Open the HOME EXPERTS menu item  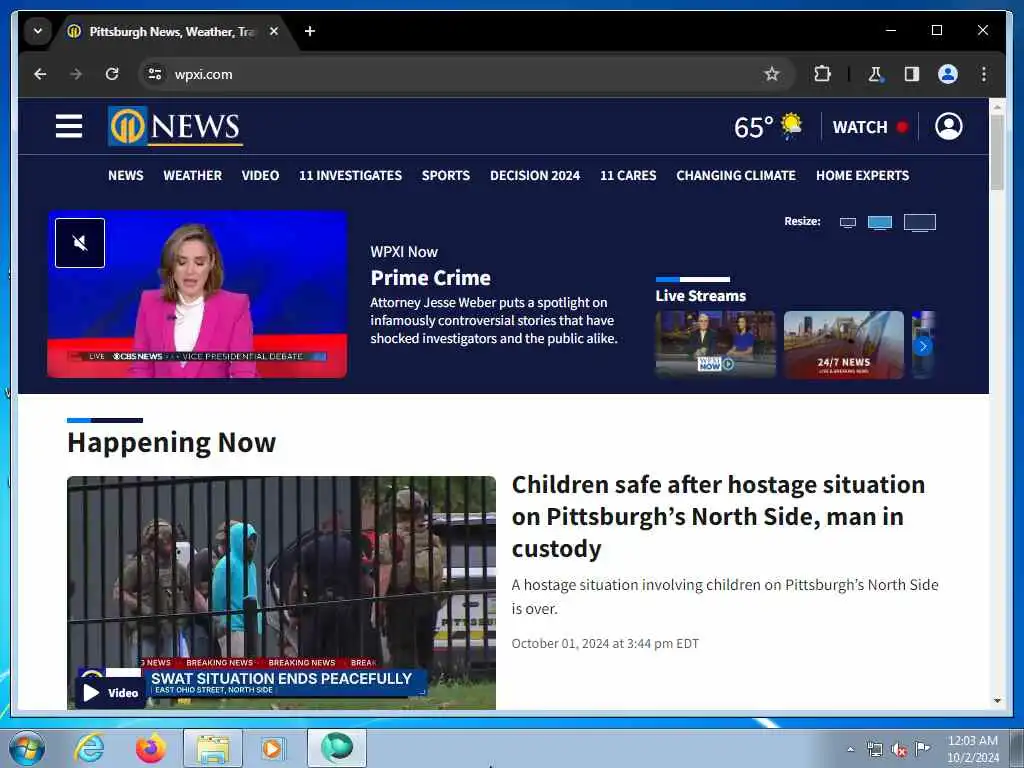(862, 175)
